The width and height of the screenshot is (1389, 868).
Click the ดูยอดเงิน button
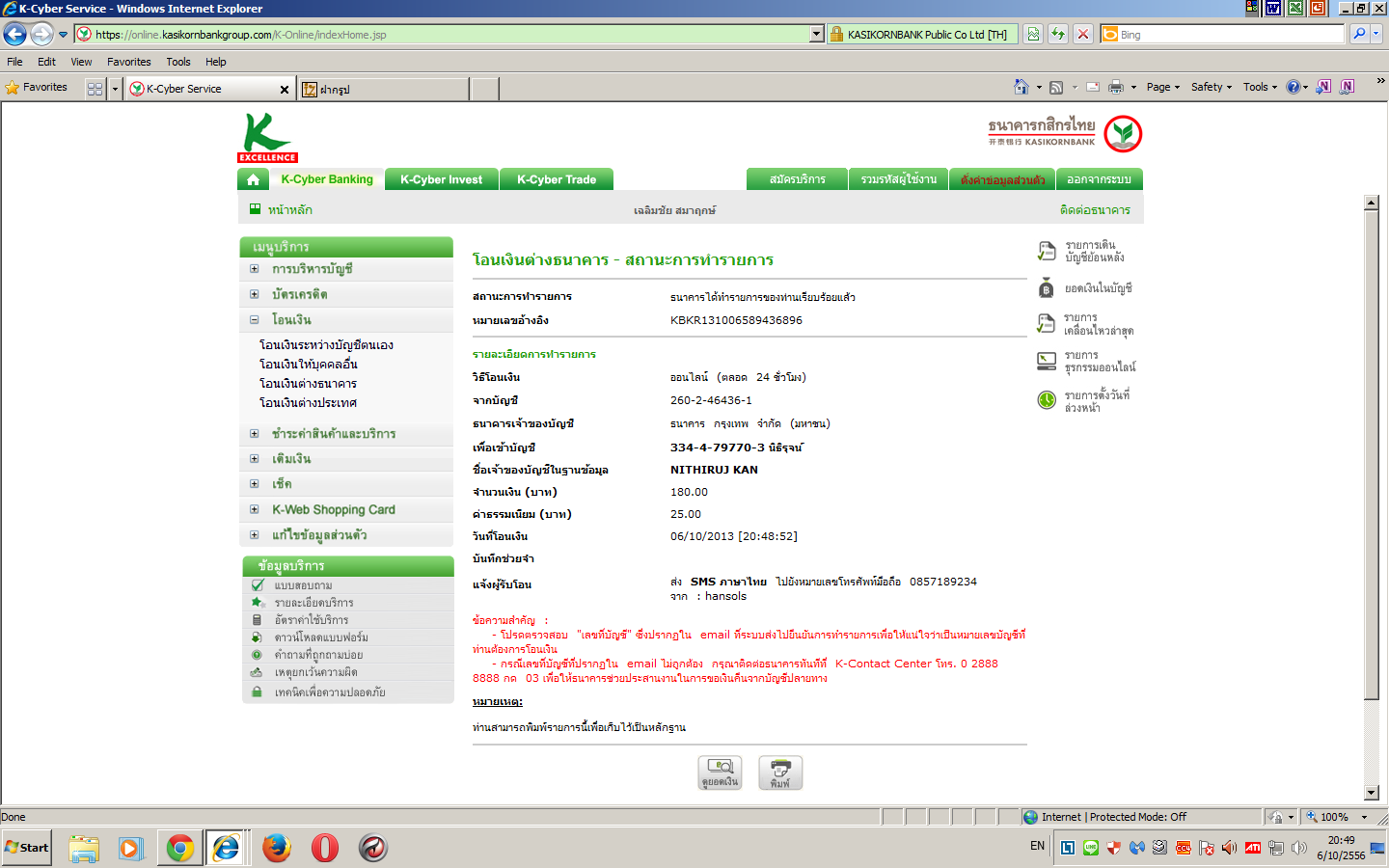pos(721,773)
